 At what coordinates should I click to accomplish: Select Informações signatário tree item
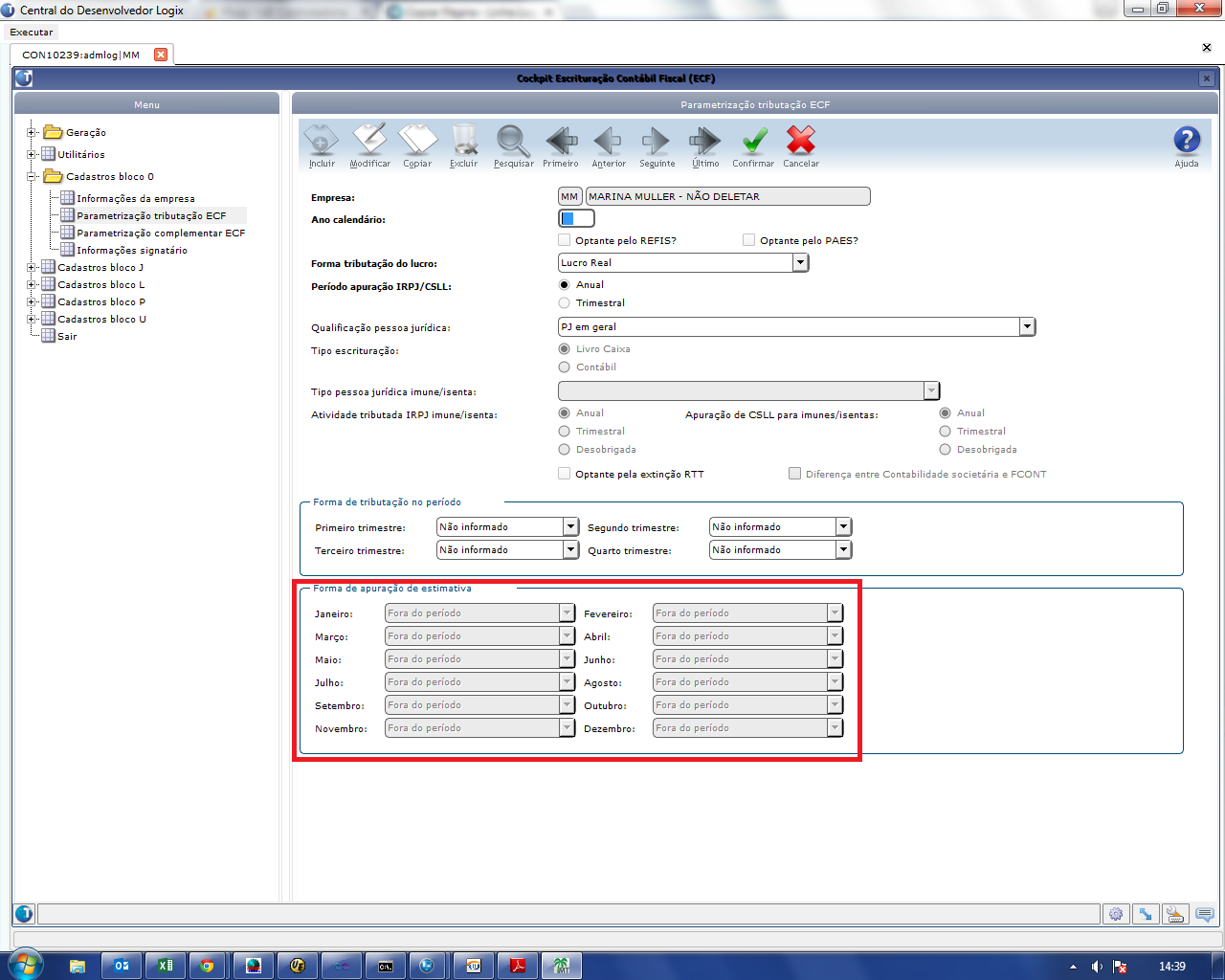click(x=132, y=250)
